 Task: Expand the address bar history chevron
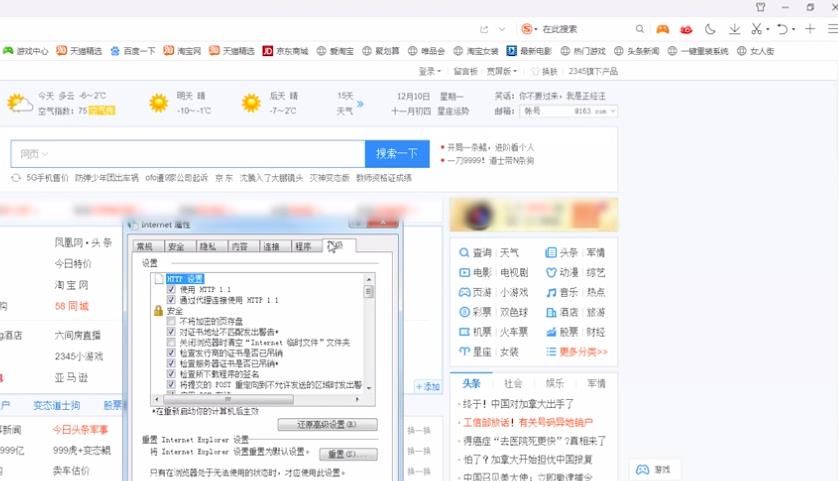(501, 29)
